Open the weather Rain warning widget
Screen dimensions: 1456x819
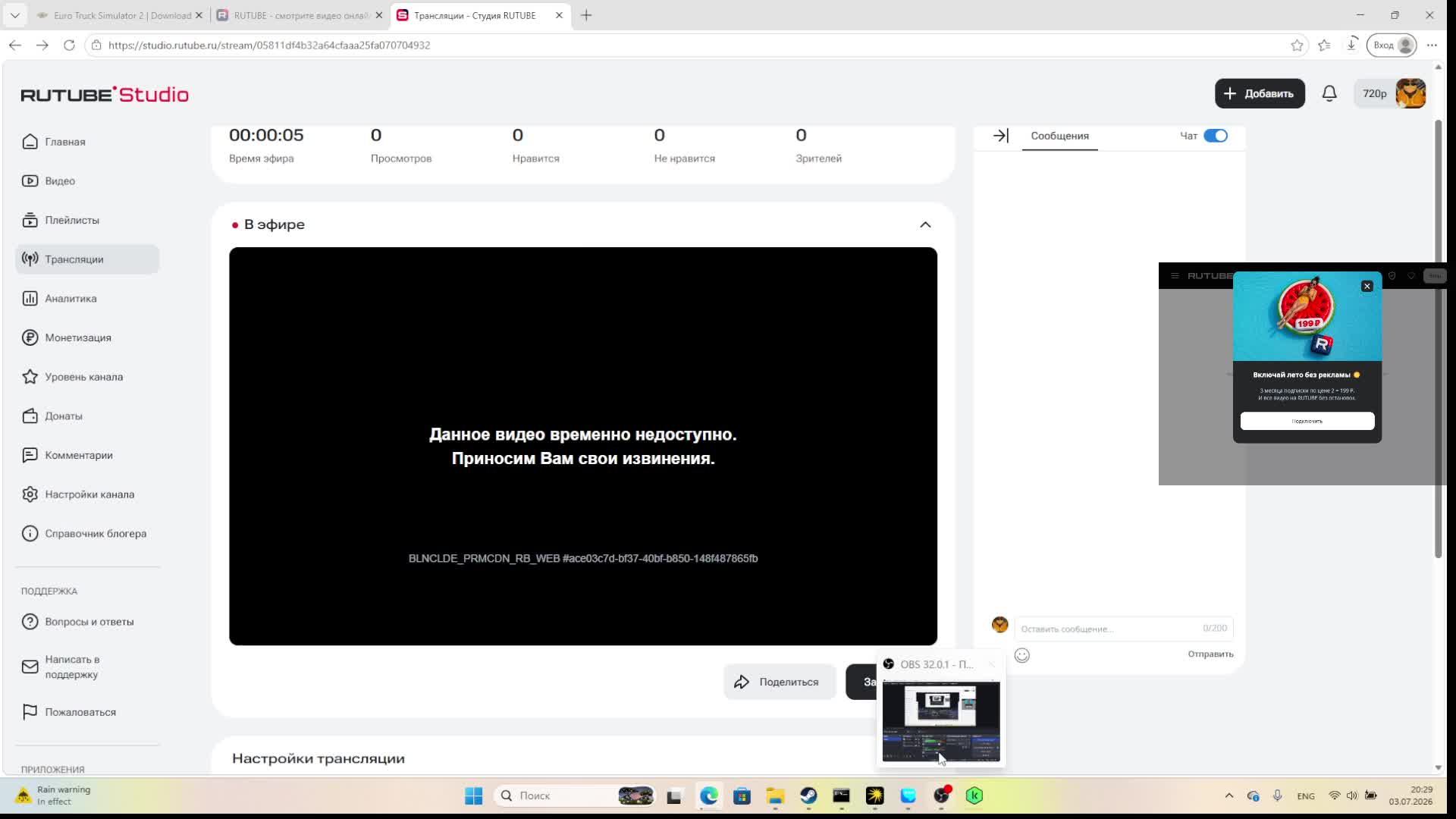point(53,795)
